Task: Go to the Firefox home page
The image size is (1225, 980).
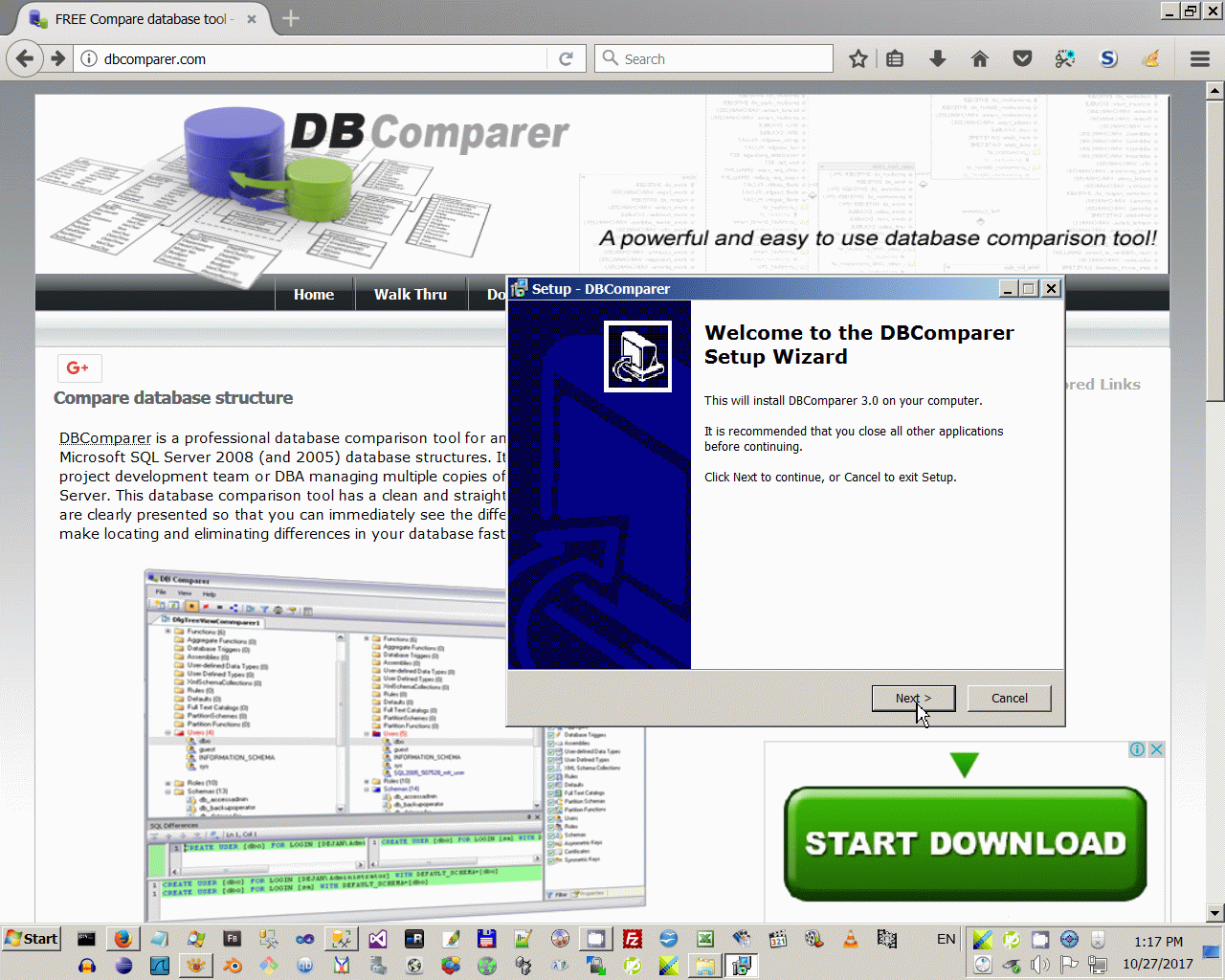Action: pos(980,58)
